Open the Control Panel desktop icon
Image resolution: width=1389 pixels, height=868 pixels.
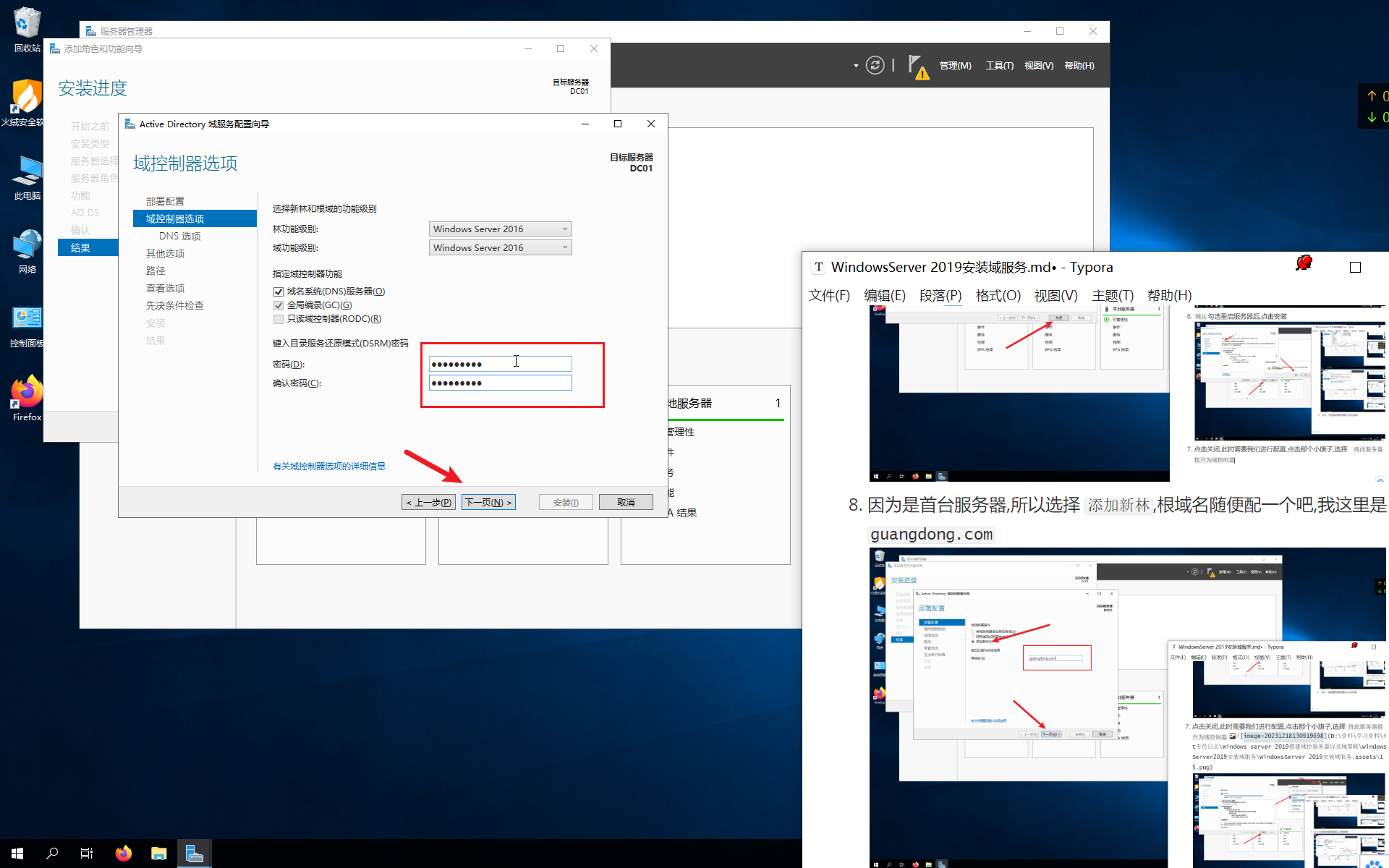coord(27,319)
